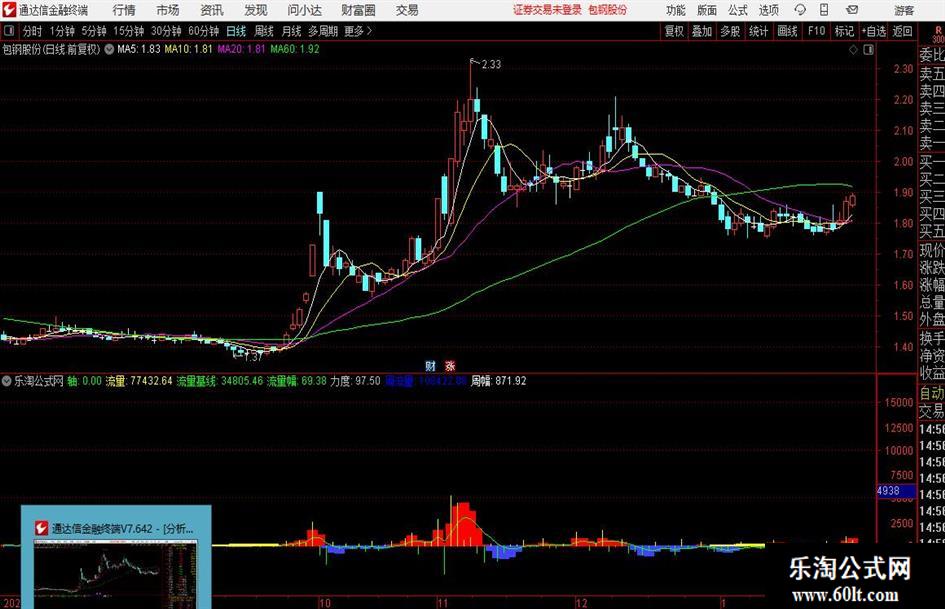Click the 返回 back button

point(902,31)
